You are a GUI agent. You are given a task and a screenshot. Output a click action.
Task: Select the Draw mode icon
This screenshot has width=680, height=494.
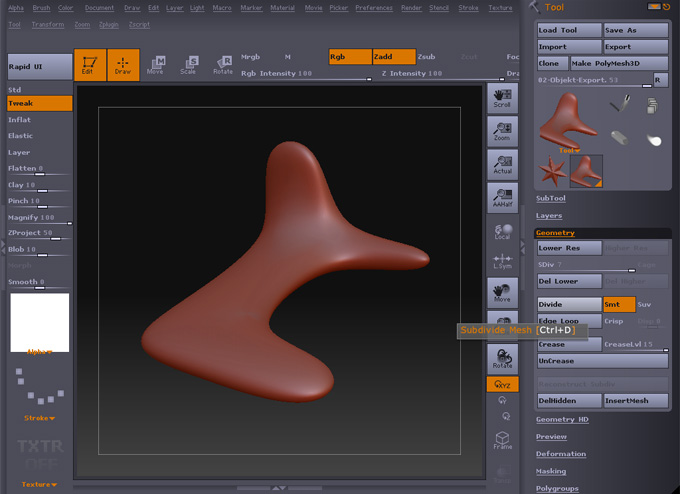123,65
